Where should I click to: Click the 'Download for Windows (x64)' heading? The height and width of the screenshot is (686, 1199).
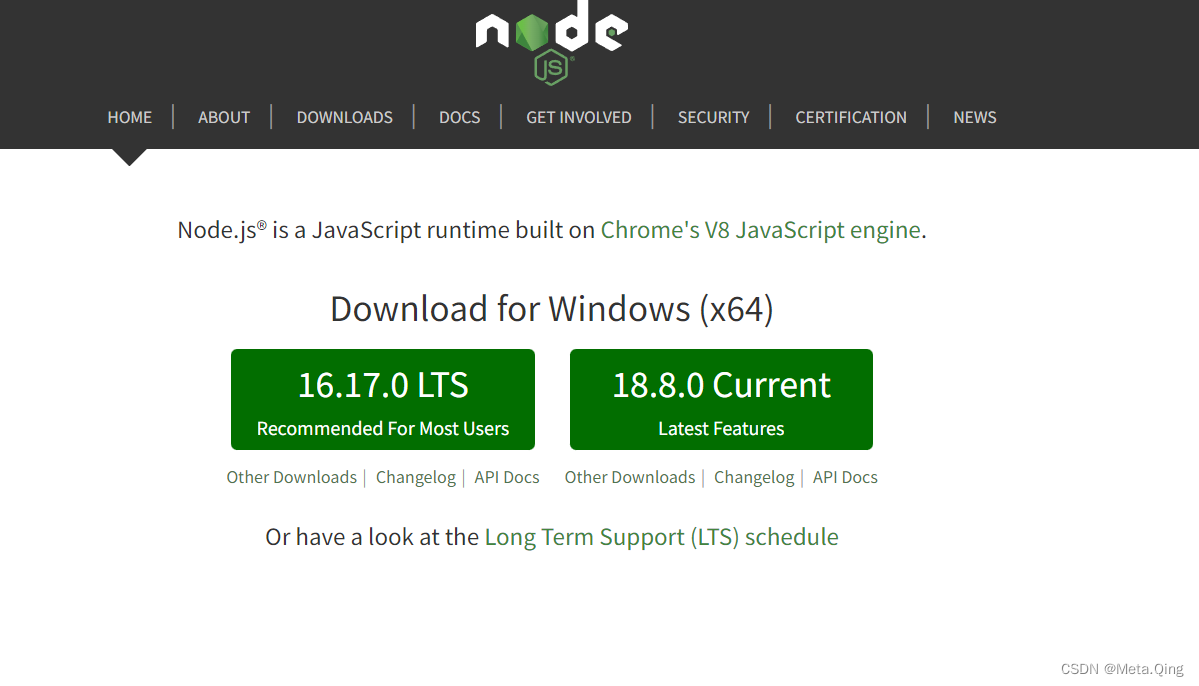tap(551, 309)
